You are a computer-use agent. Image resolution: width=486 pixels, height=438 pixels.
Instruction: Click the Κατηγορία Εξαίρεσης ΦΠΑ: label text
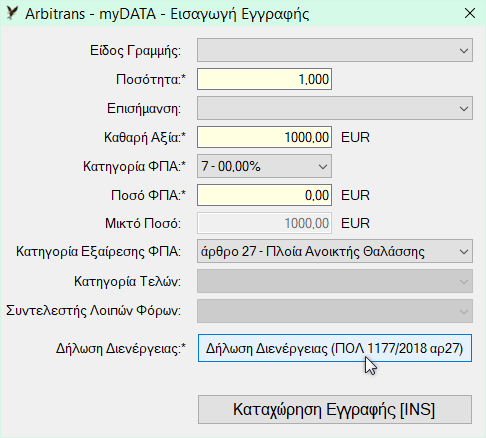tap(98, 252)
